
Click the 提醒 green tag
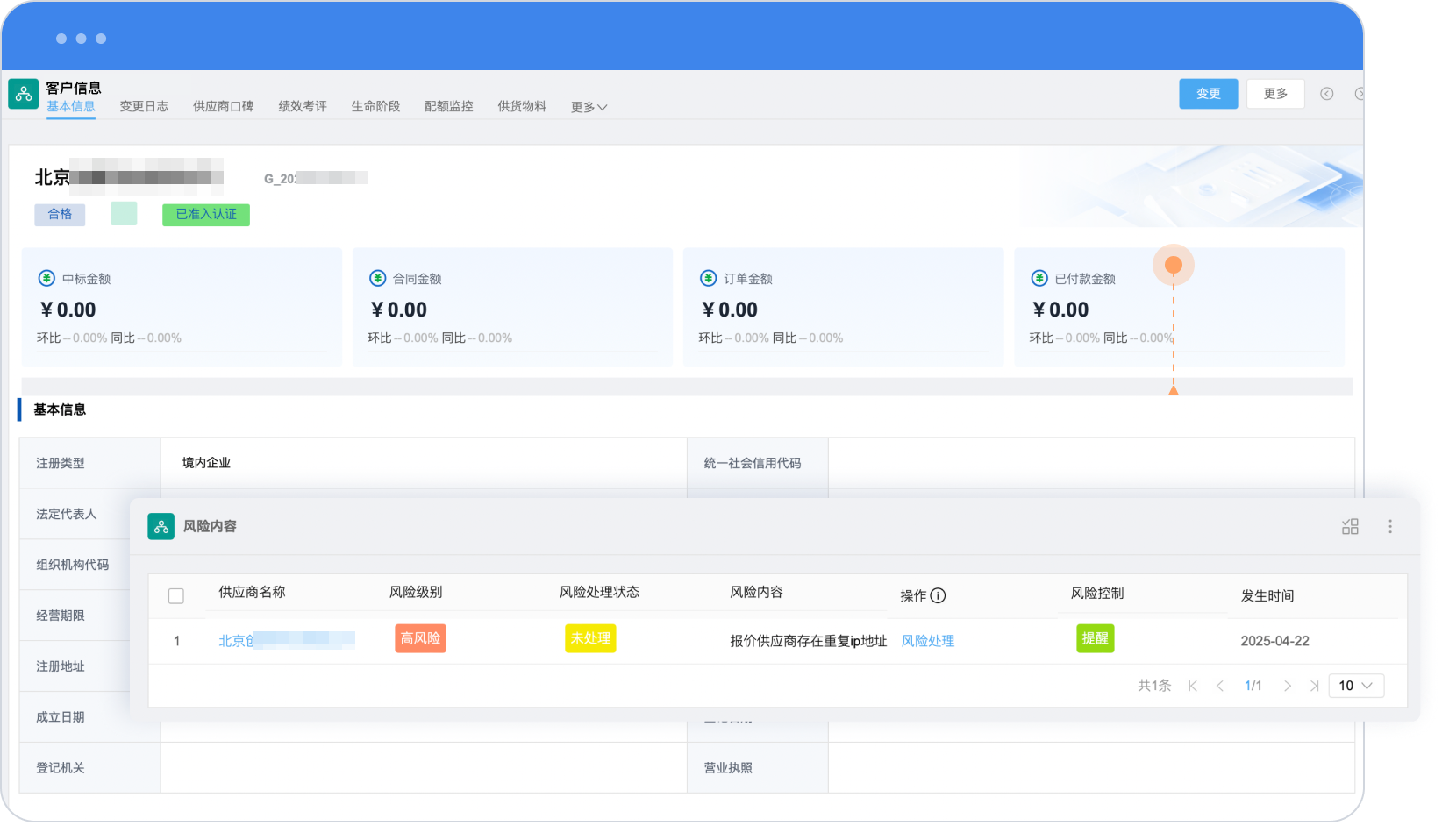(x=1095, y=638)
